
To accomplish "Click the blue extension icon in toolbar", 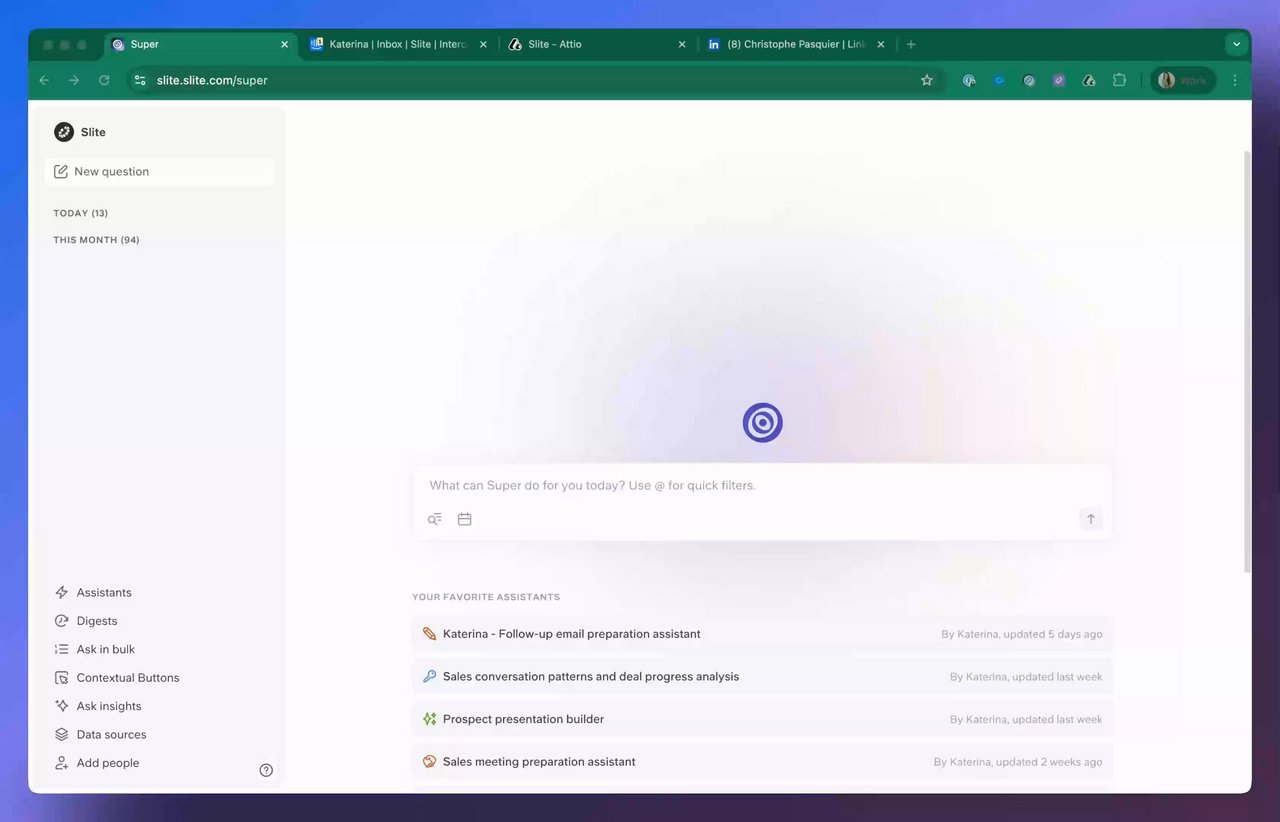I will tap(999, 80).
